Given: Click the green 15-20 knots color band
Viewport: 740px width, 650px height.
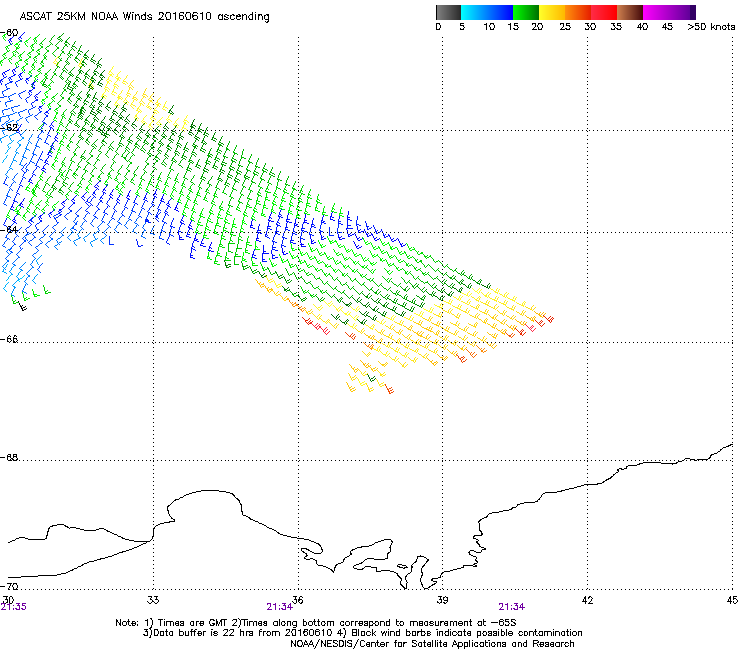Looking at the screenshot, I should tap(526, 12).
